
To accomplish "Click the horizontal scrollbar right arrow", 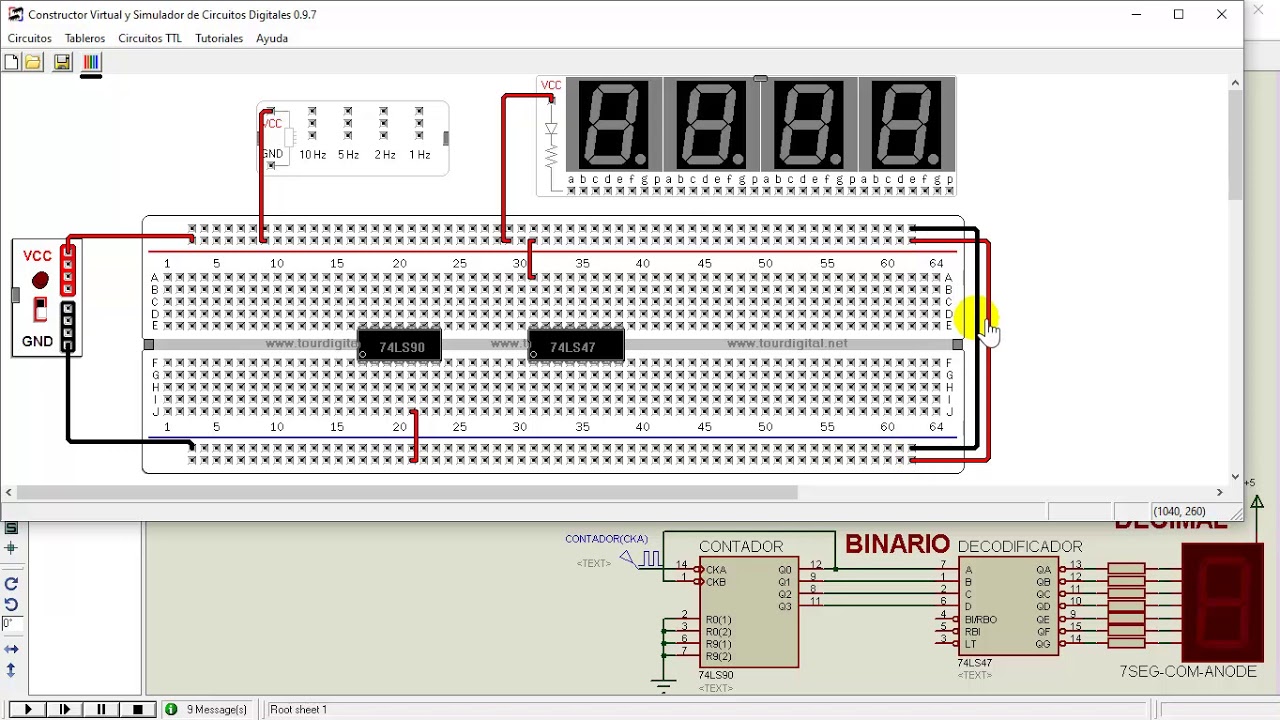I will (x=1219, y=492).
